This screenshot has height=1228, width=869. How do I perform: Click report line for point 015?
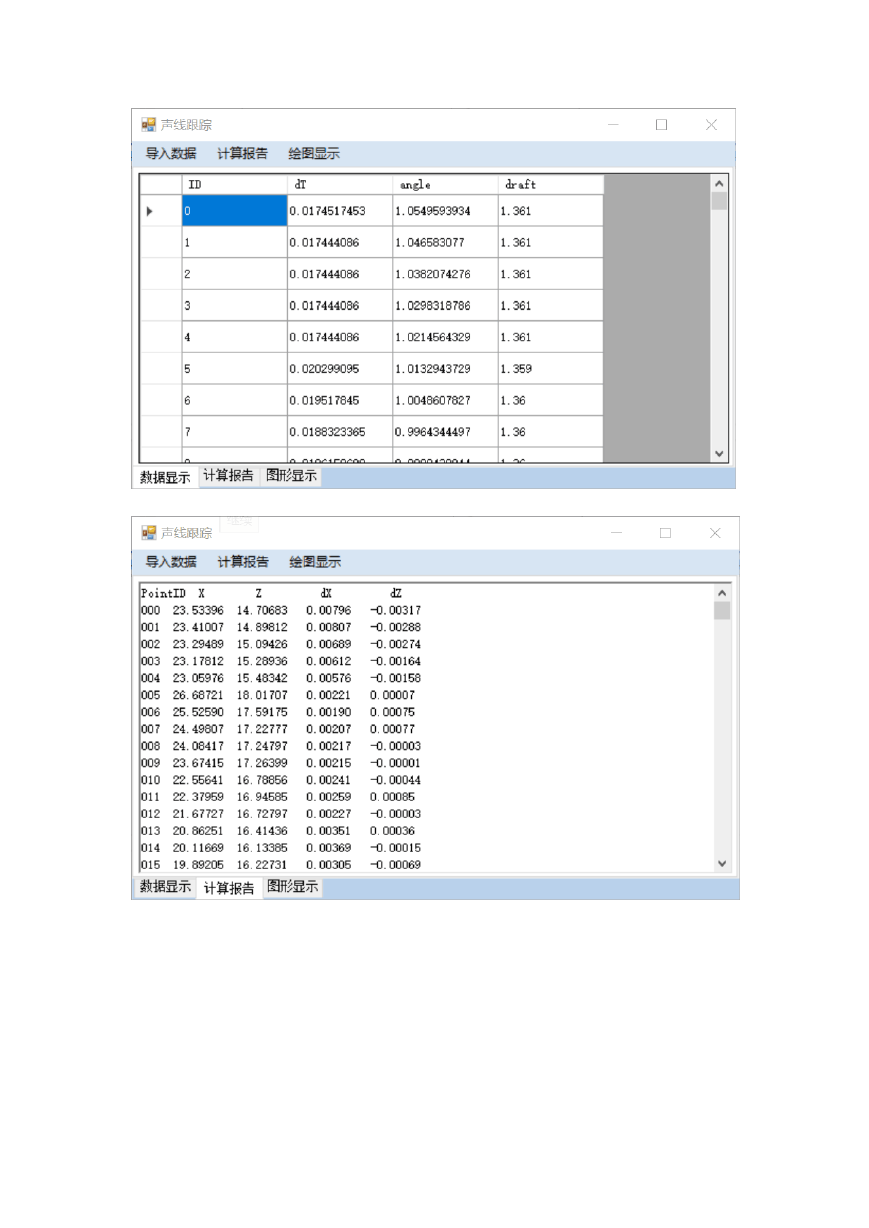(281, 864)
